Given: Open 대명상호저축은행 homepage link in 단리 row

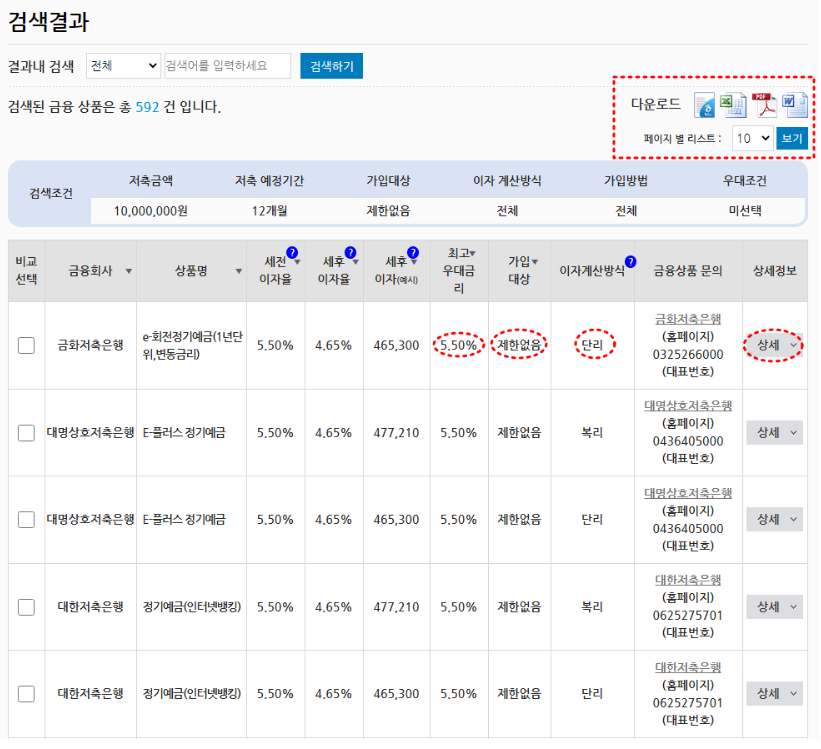Looking at the screenshot, I should pos(688,493).
